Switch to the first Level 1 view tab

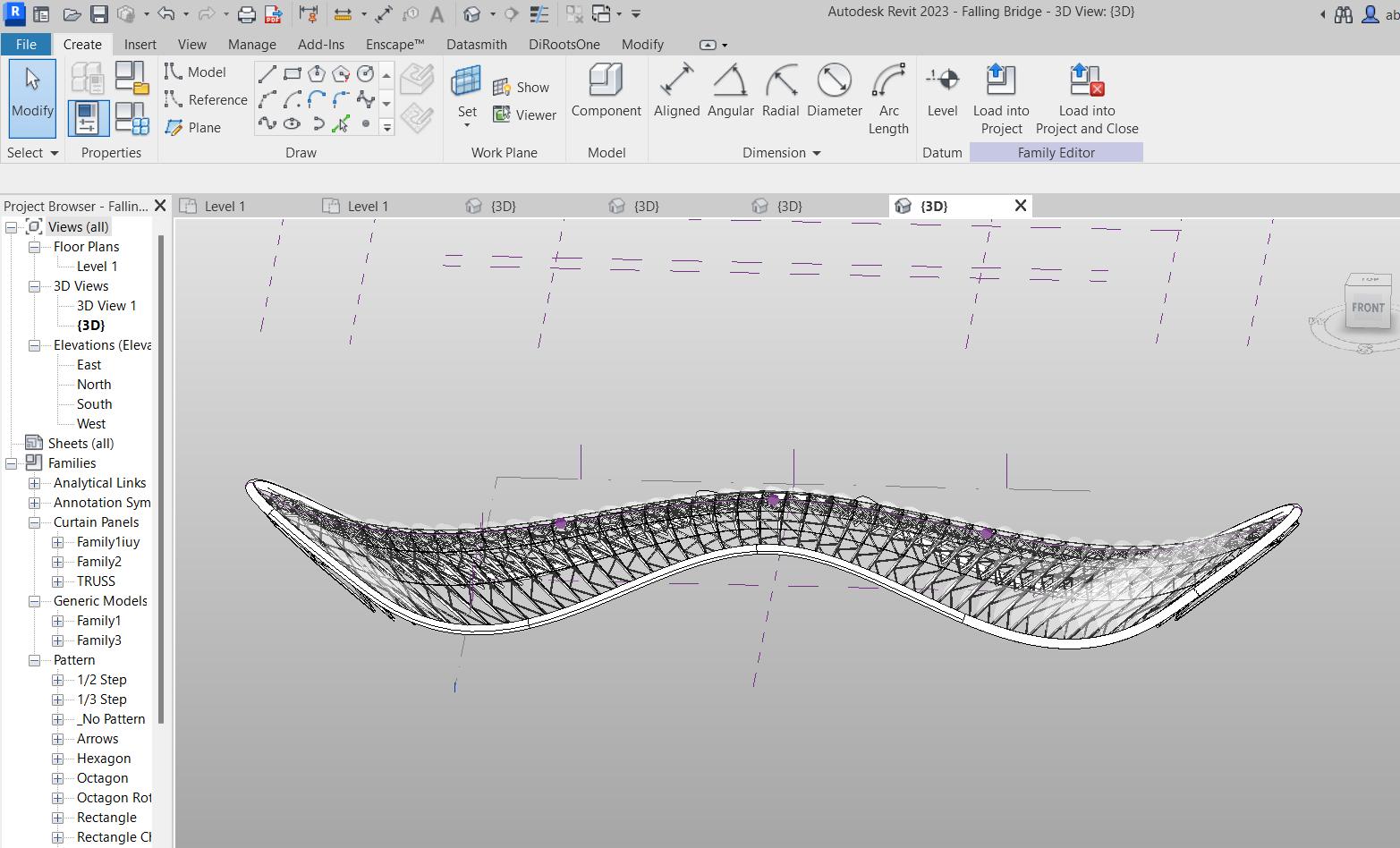[225, 207]
